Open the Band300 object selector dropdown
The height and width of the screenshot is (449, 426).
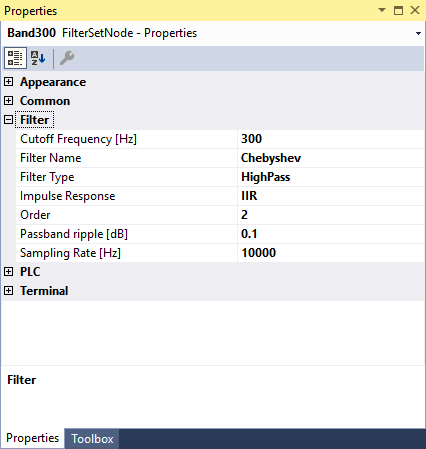418,33
